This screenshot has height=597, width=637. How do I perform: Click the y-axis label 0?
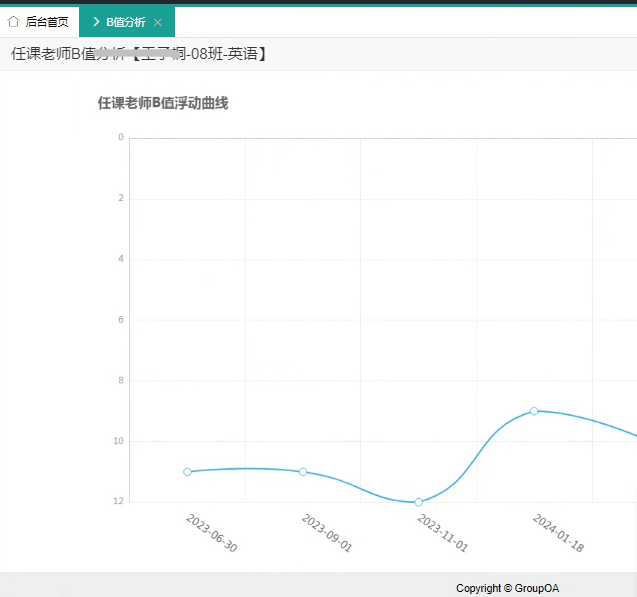tap(121, 137)
